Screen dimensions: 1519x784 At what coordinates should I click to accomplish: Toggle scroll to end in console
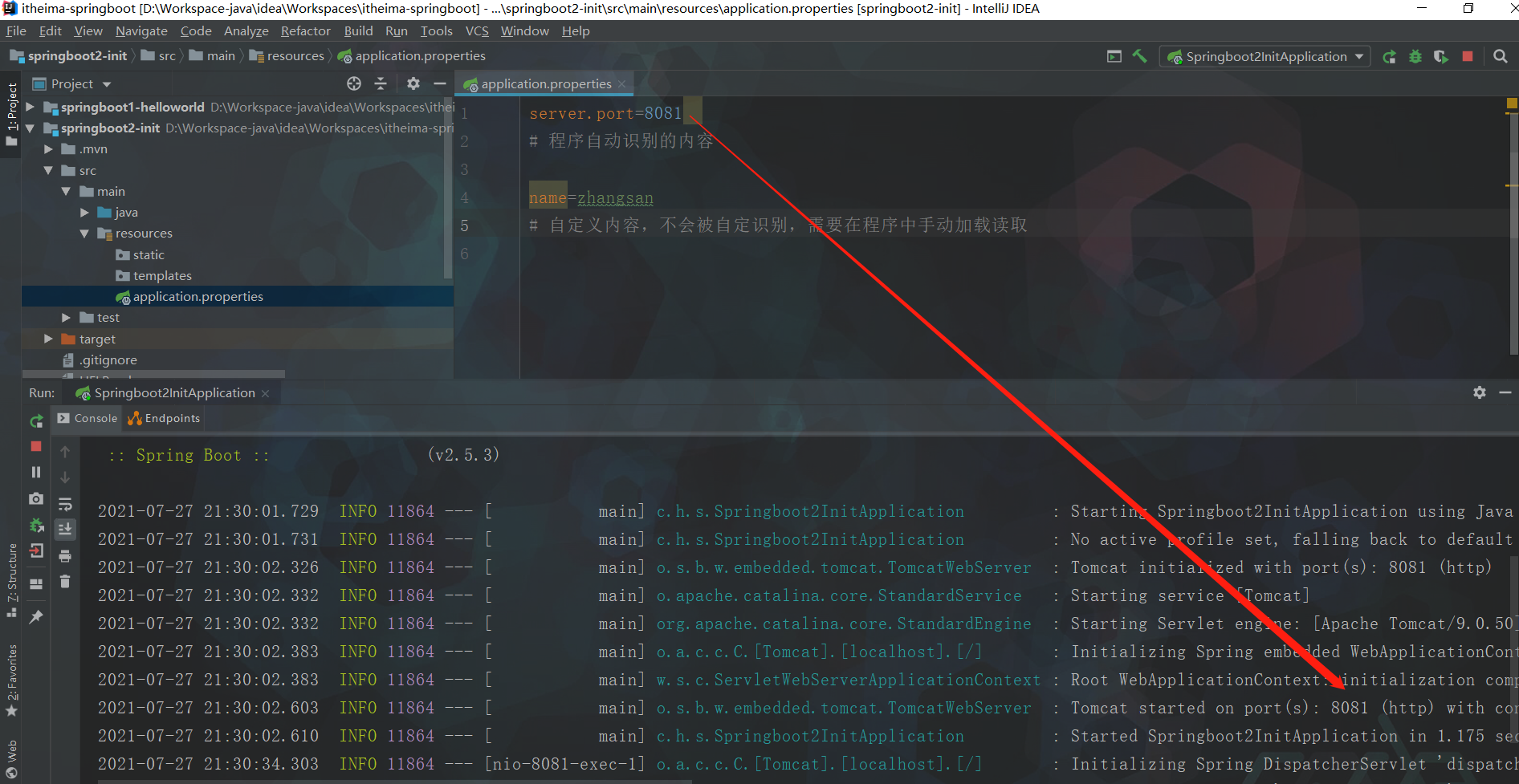pyautogui.click(x=65, y=529)
